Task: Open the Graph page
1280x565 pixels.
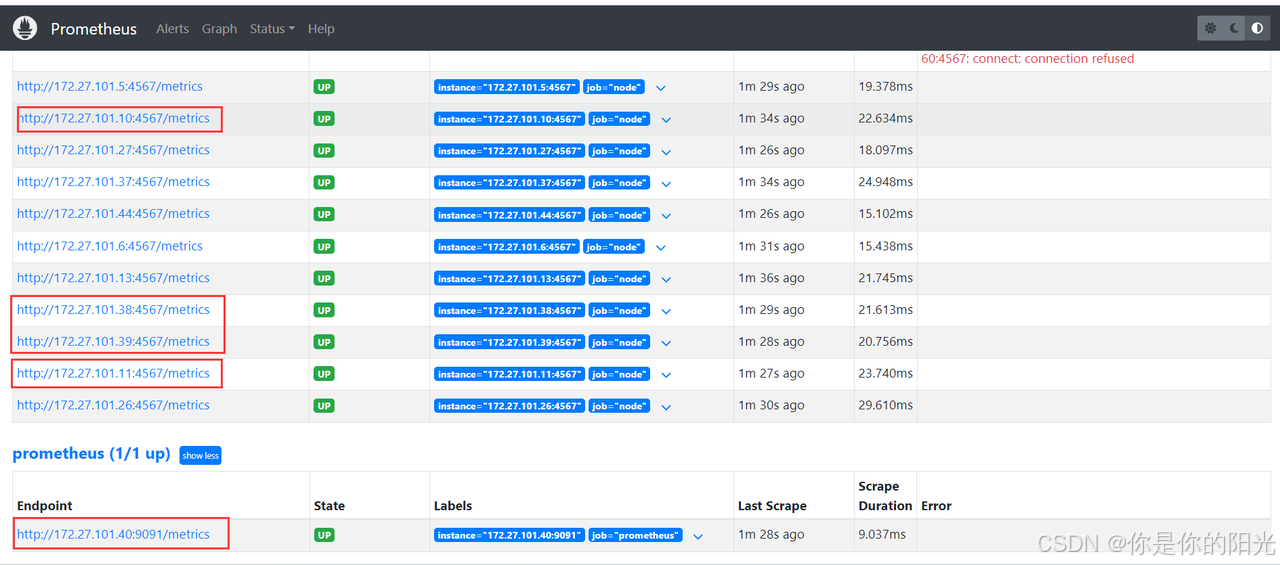Action: tap(219, 29)
